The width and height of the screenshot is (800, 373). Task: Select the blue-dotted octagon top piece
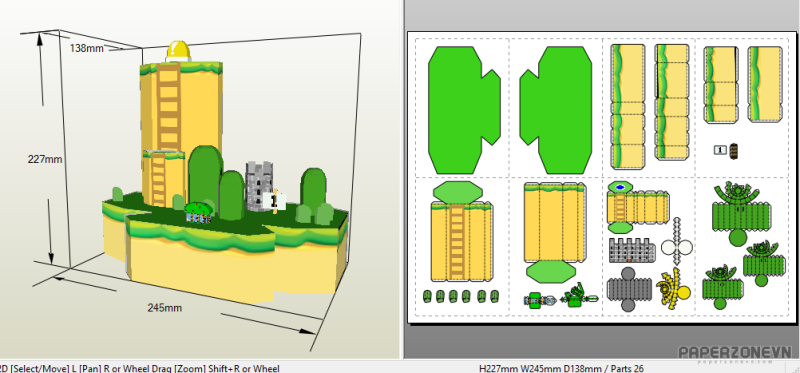tap(620, 187)
